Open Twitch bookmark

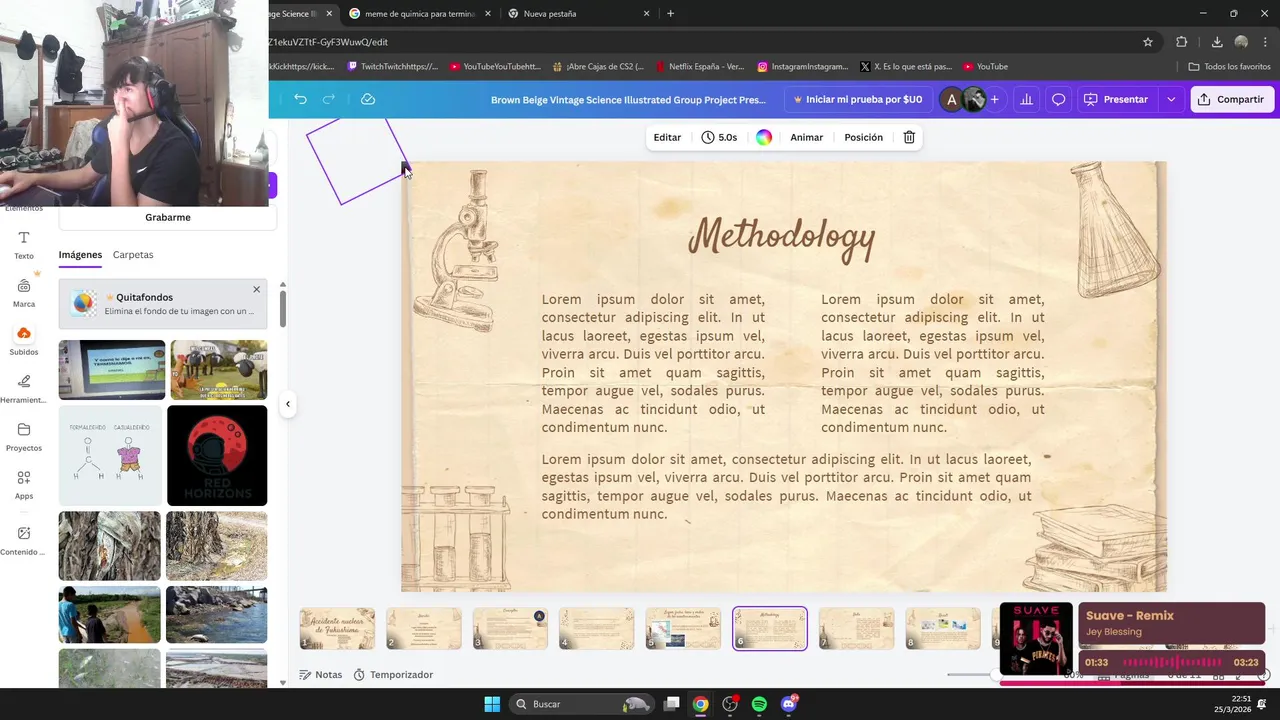tap(392, 66)
